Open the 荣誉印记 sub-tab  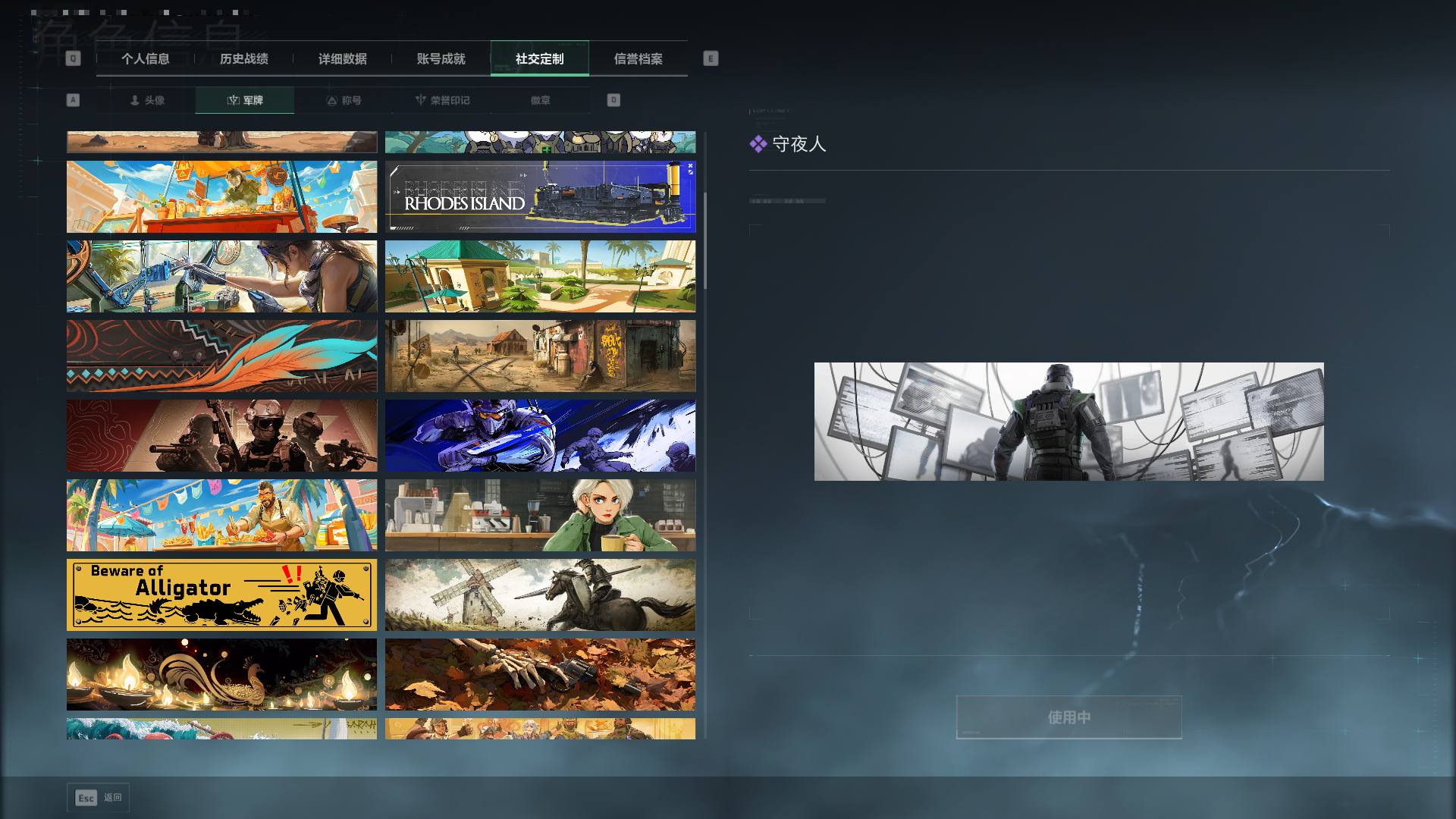442,100
